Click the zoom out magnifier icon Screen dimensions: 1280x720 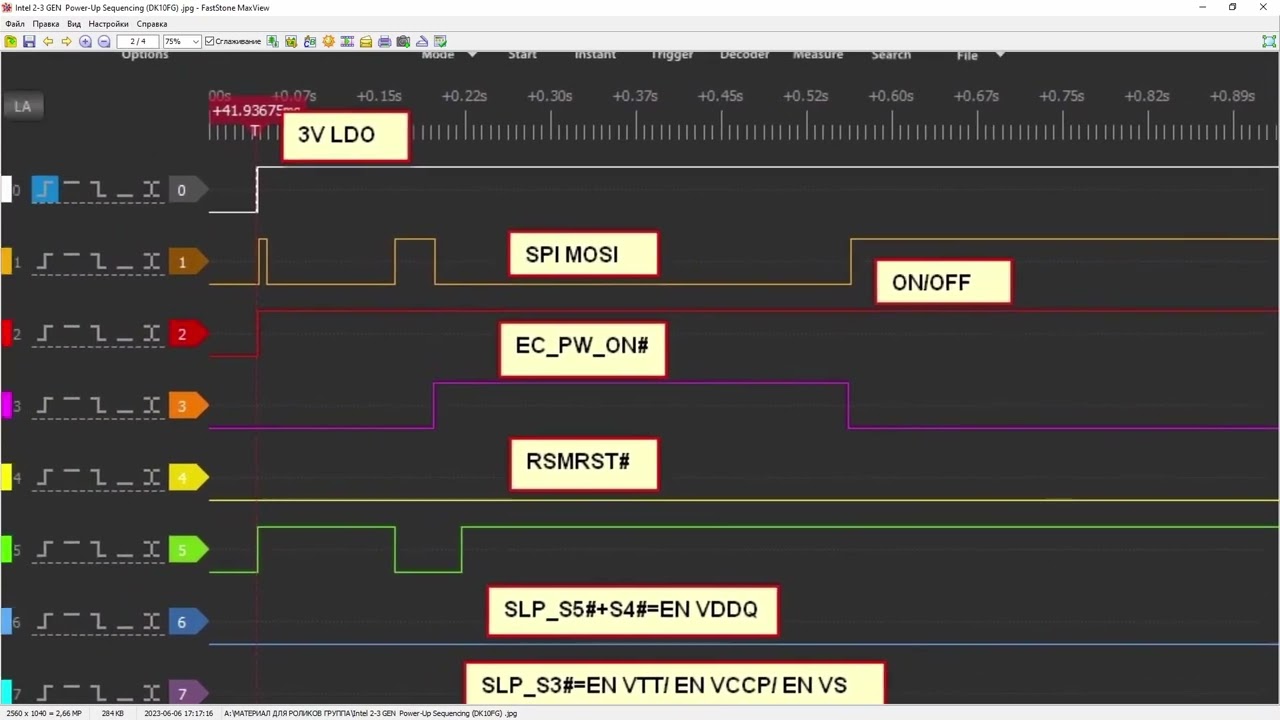point(104,41)
